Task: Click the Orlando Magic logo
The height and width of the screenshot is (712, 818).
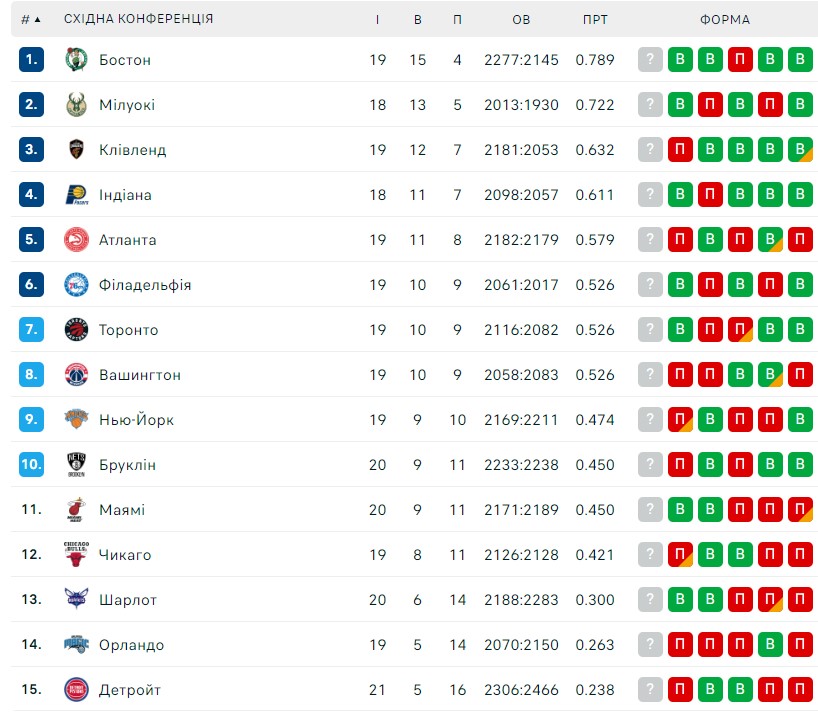Action: [76, 644]
